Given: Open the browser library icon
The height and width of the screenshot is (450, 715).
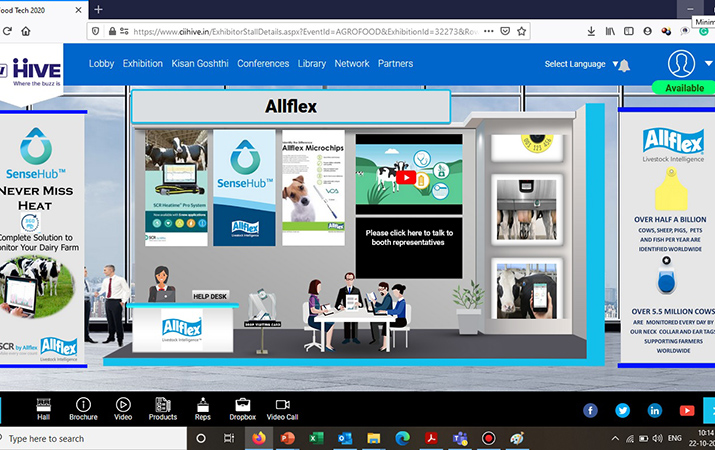Looking at the screenshot, I should (x=610, y=31).
